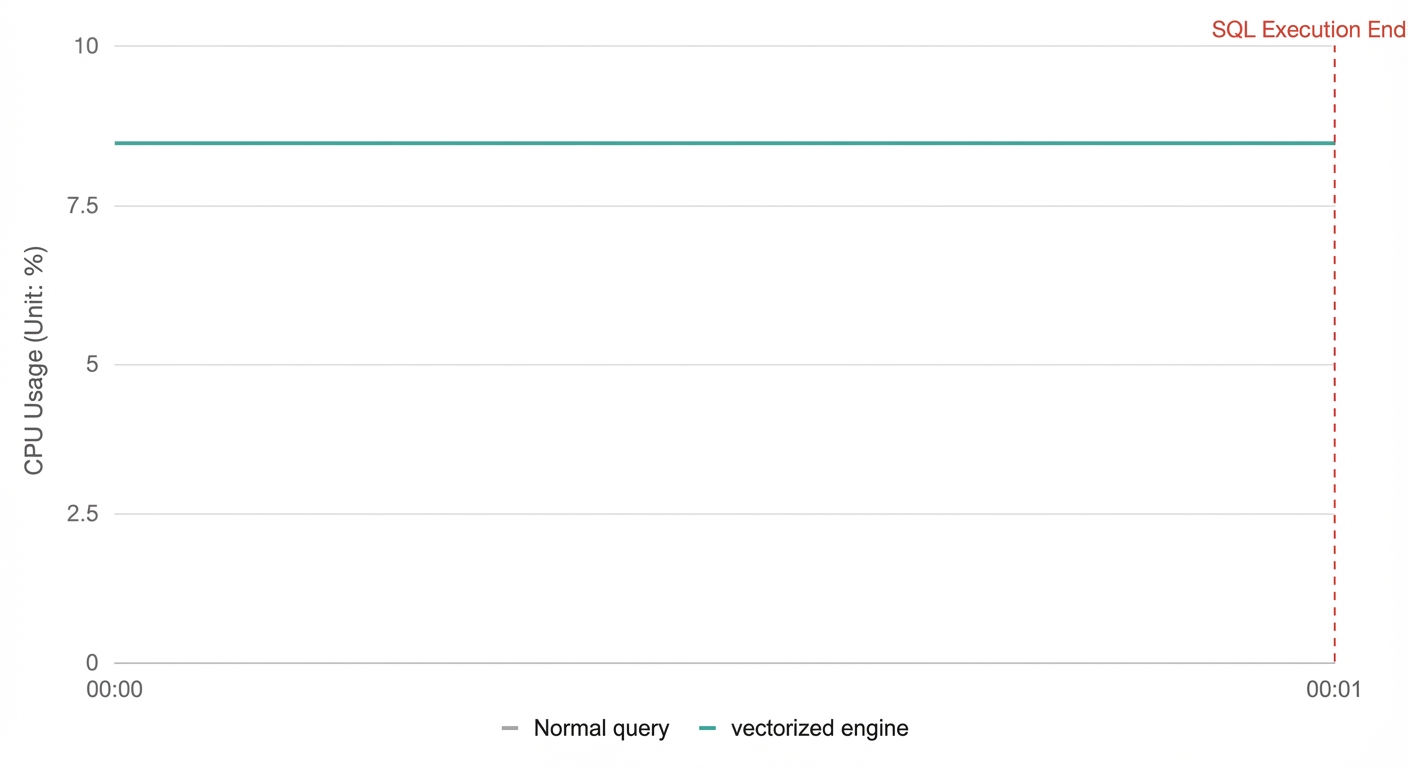Toggle the Normal query legend entry
This screenshot has width=1408, height=768.
(585, 728)
